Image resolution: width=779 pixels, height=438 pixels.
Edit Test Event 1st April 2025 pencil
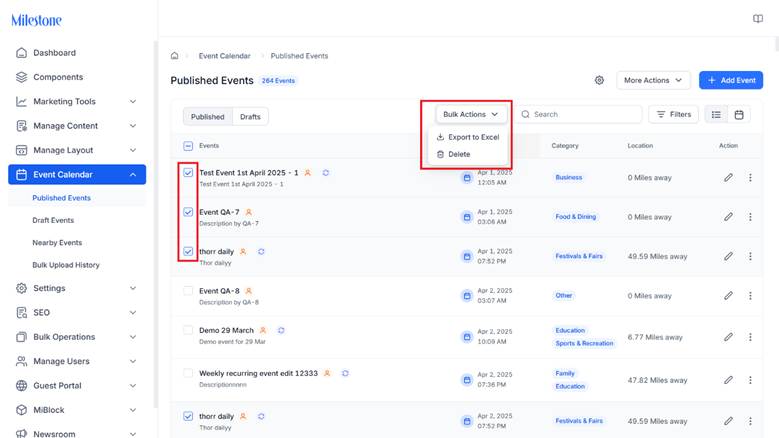(x=728, y=177)
